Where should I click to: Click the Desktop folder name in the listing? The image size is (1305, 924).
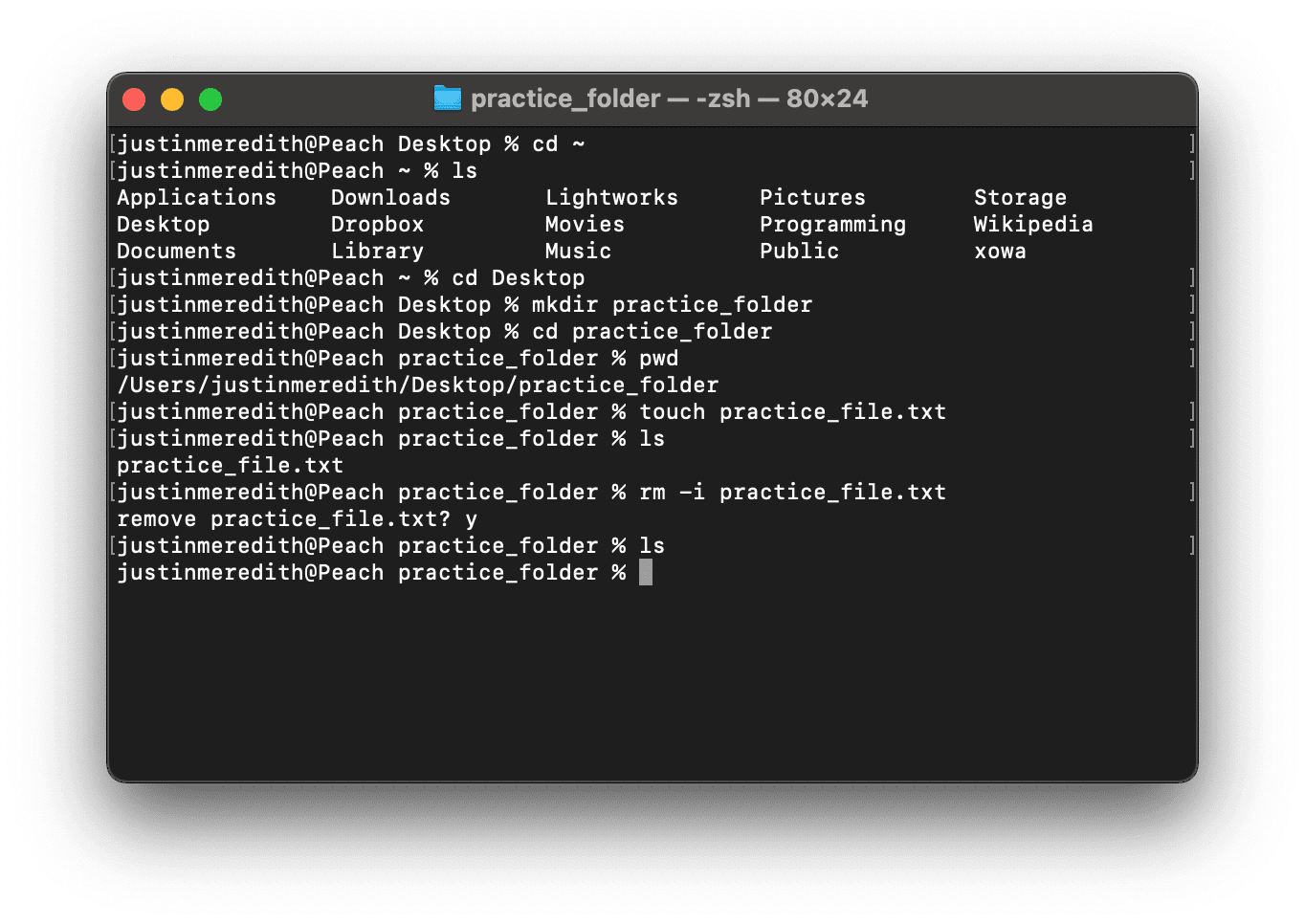point(163,224)
